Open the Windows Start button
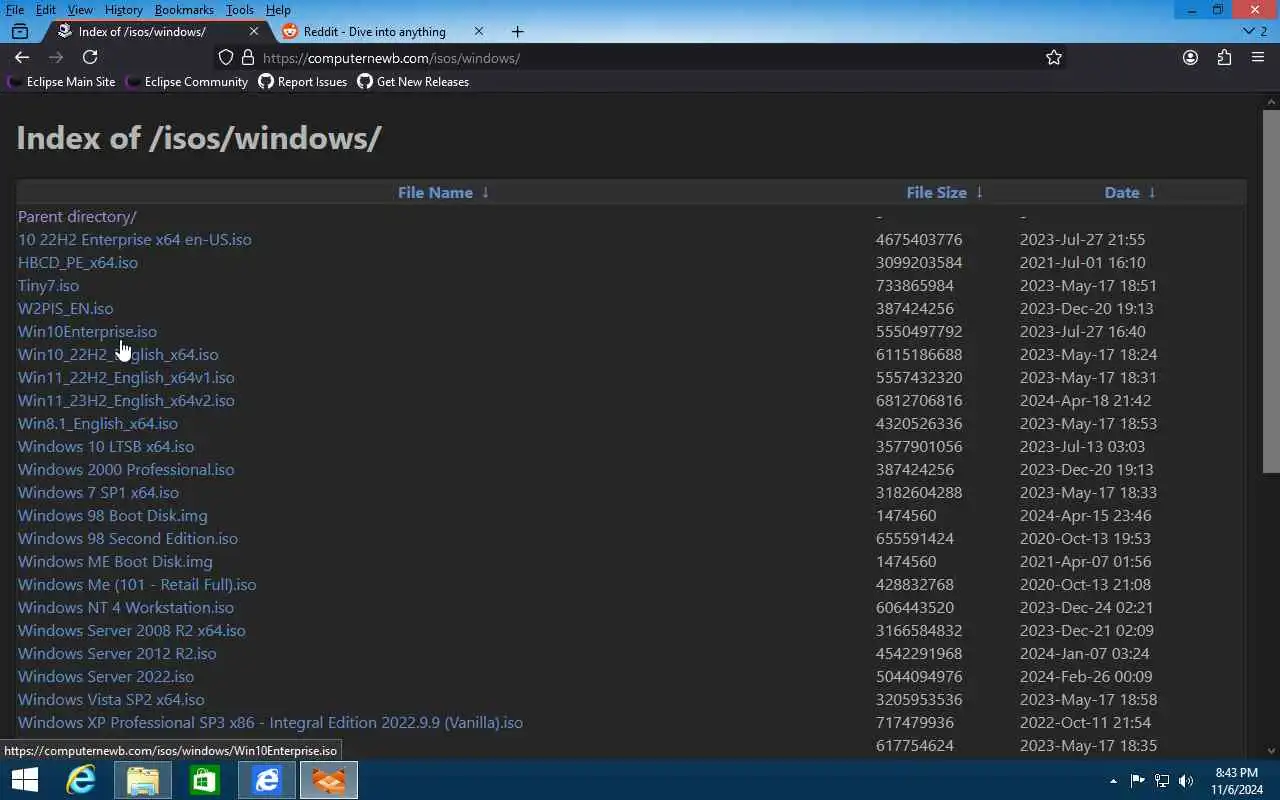The width and height of the screenshot is (1280, 800). [24, 780]
